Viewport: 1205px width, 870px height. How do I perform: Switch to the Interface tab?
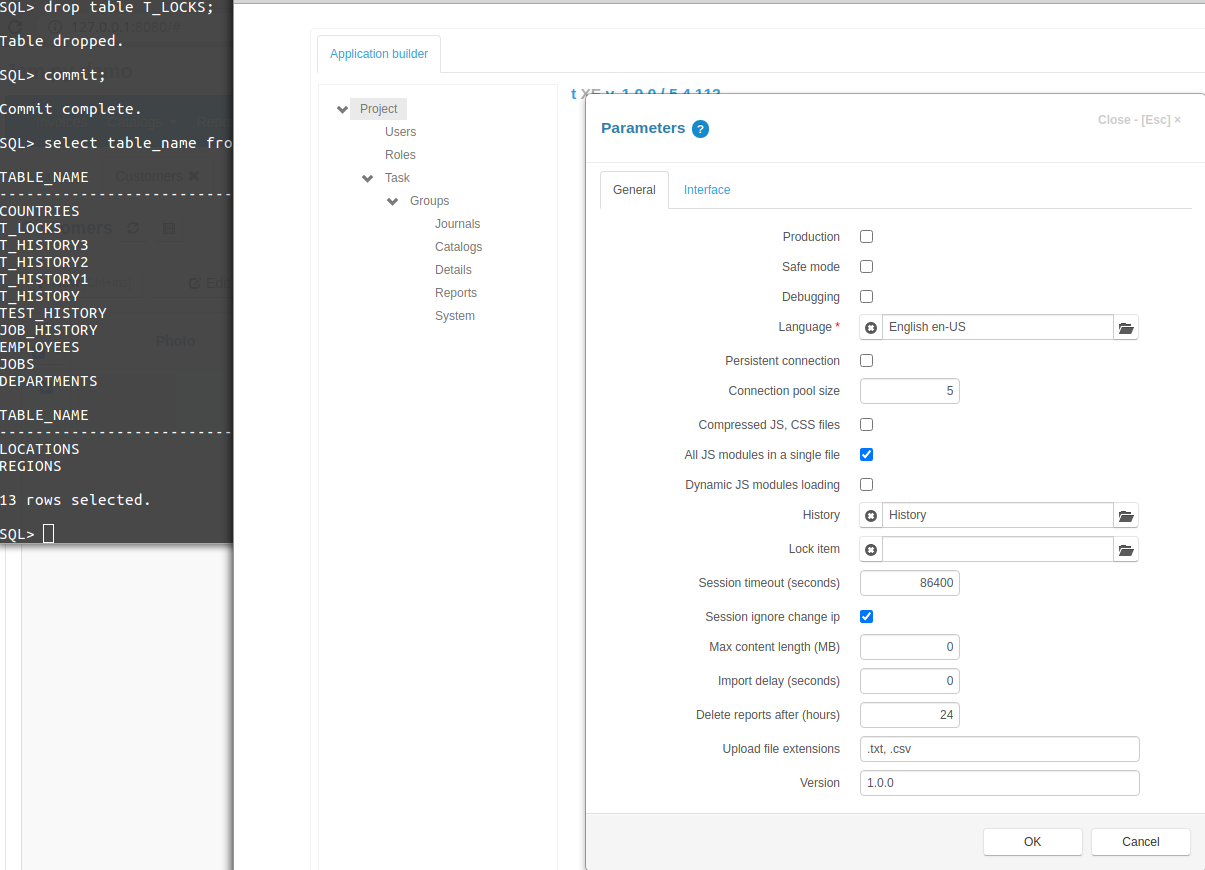click(x=707, y=190)
